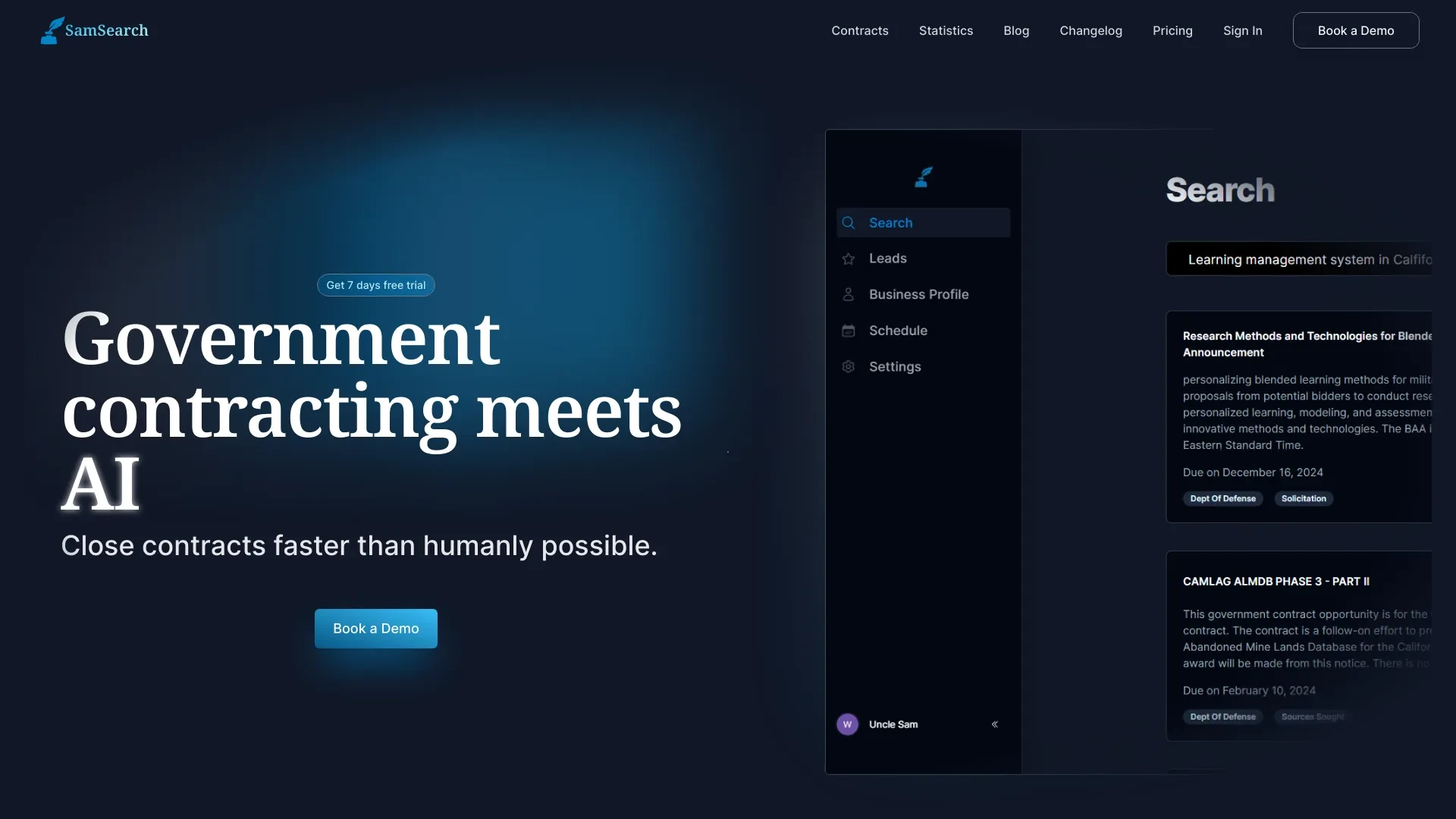
Task: Click the Book a Demo header button
Action: [1355, 30]
